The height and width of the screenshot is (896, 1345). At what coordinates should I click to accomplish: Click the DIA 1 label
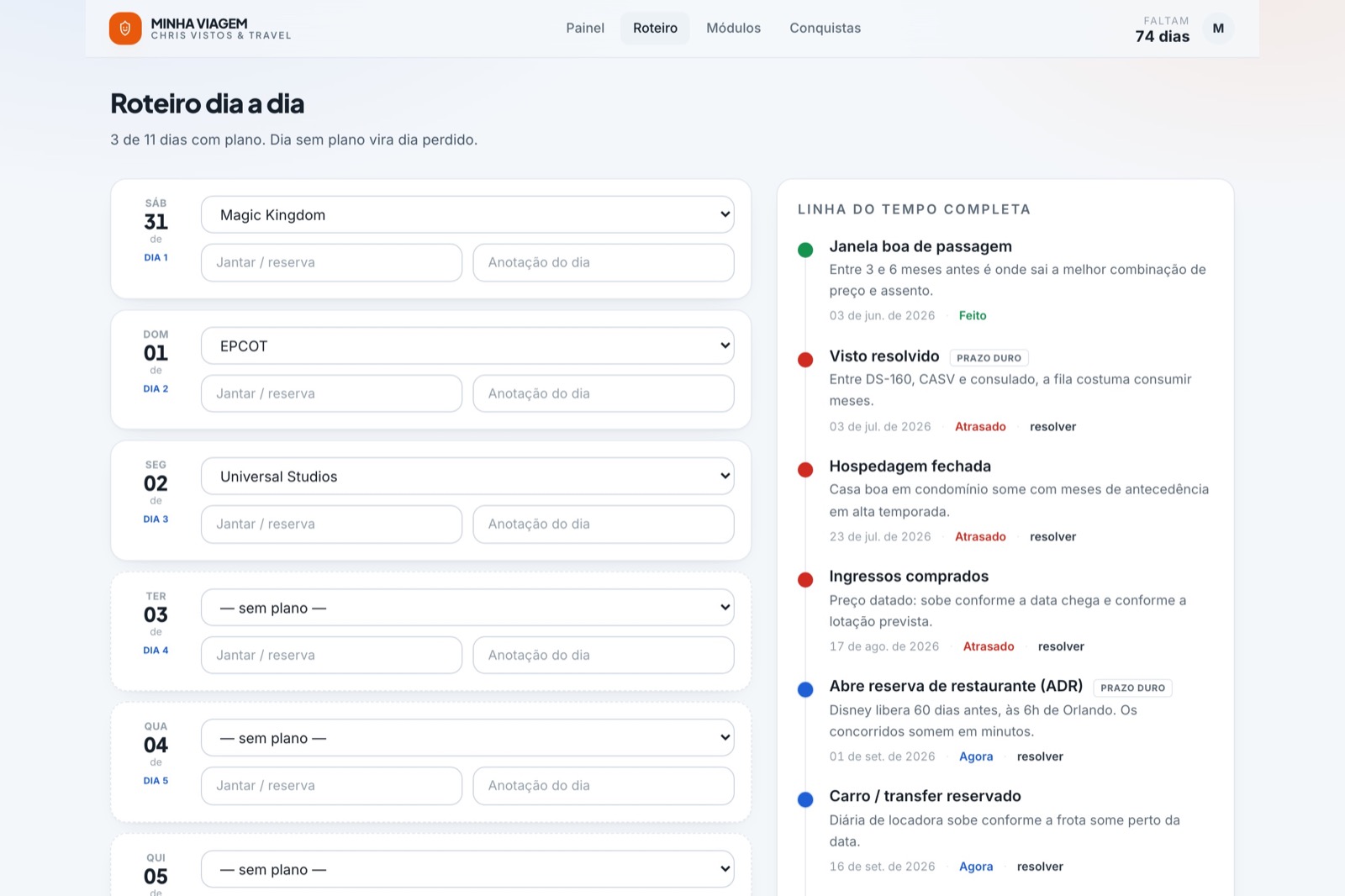pyautogui.click(x=156, y=258)
